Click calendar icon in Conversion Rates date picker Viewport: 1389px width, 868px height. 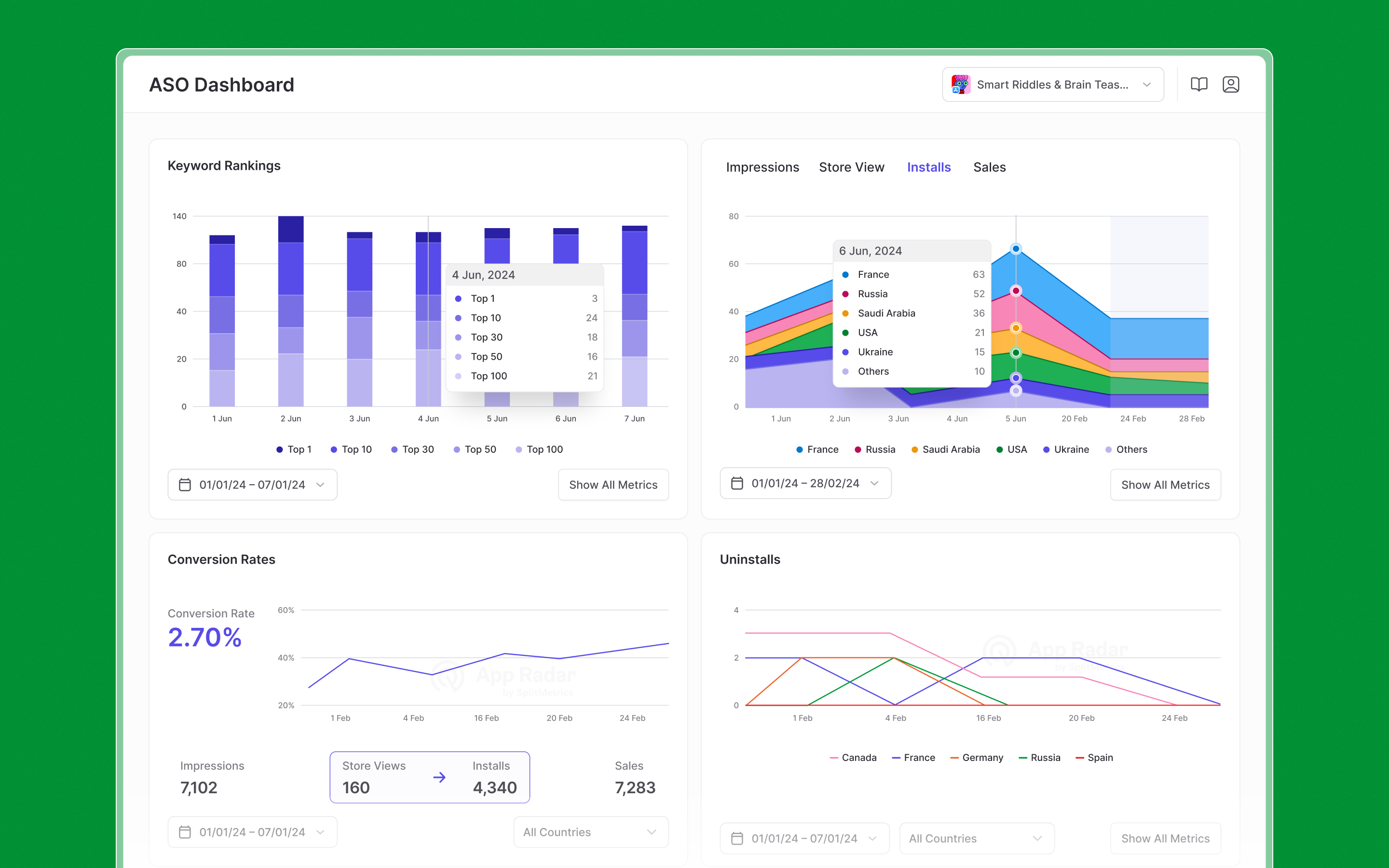click(185, 832)
